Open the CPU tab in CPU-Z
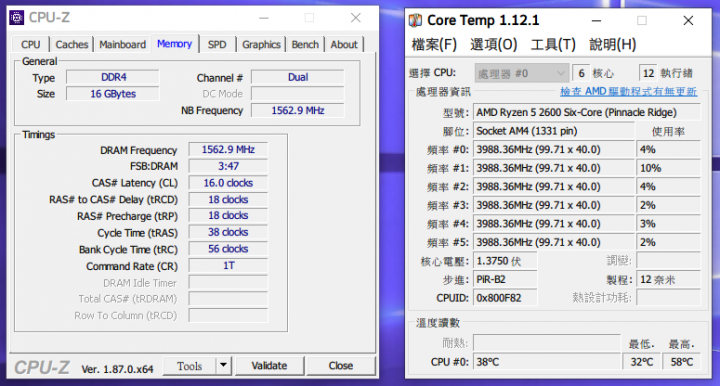 (x=31, y=45)
